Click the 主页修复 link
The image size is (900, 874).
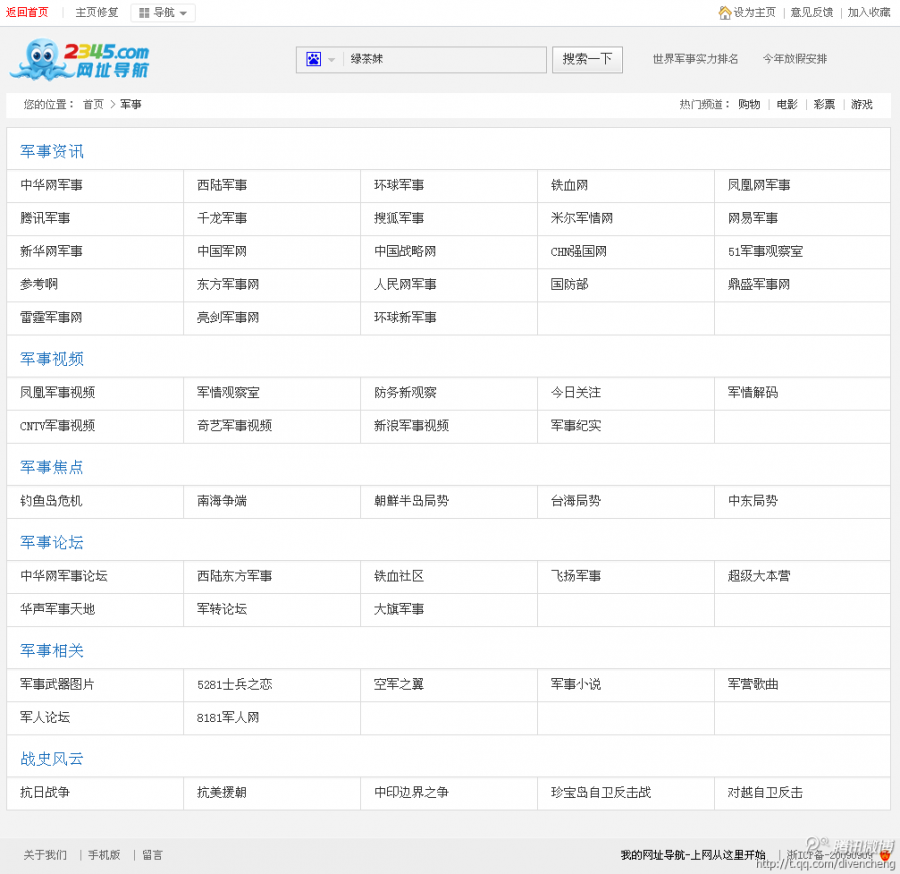[x=96, y=12]
